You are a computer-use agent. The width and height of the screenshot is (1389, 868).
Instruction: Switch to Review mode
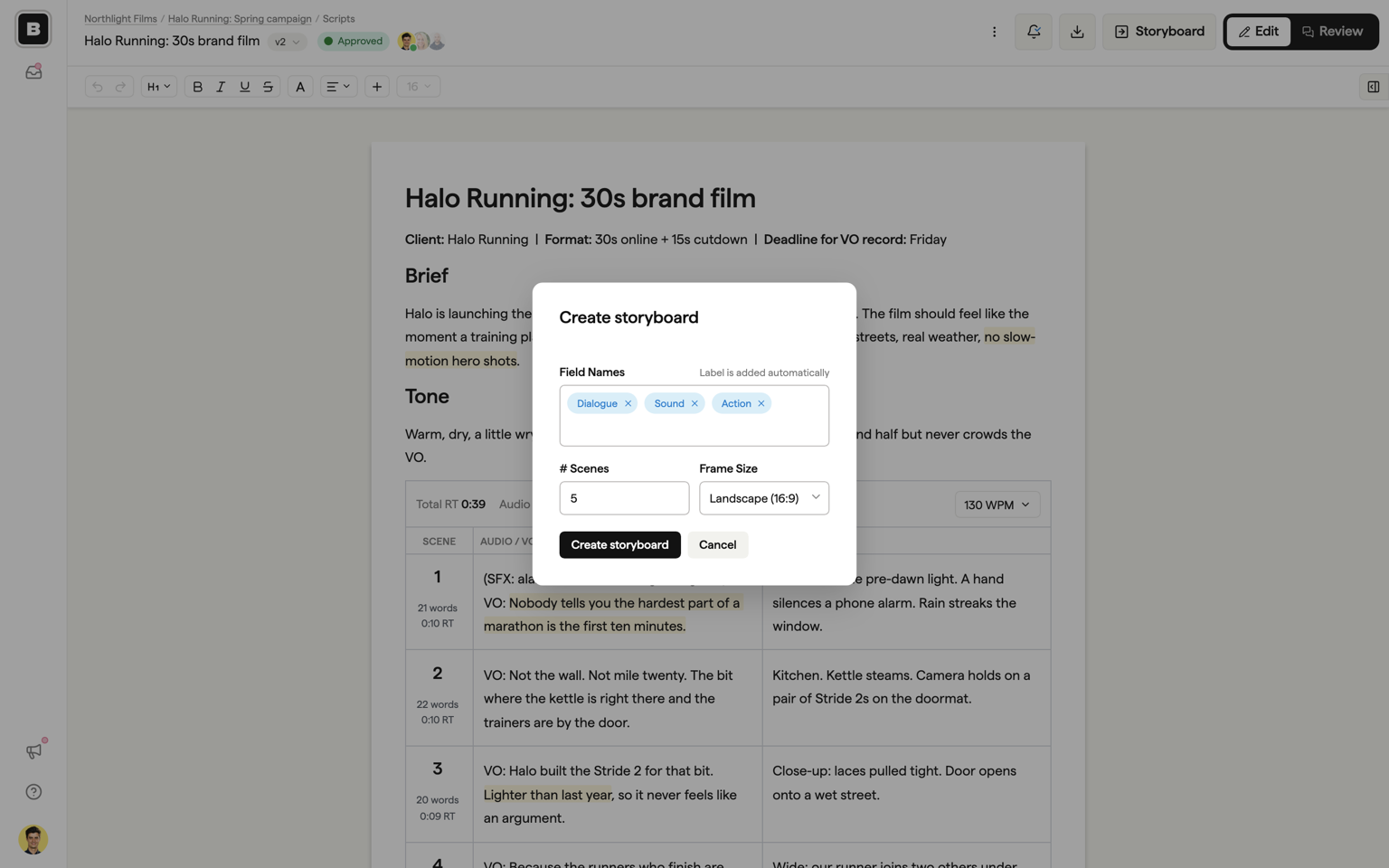tap(1333, 32)
